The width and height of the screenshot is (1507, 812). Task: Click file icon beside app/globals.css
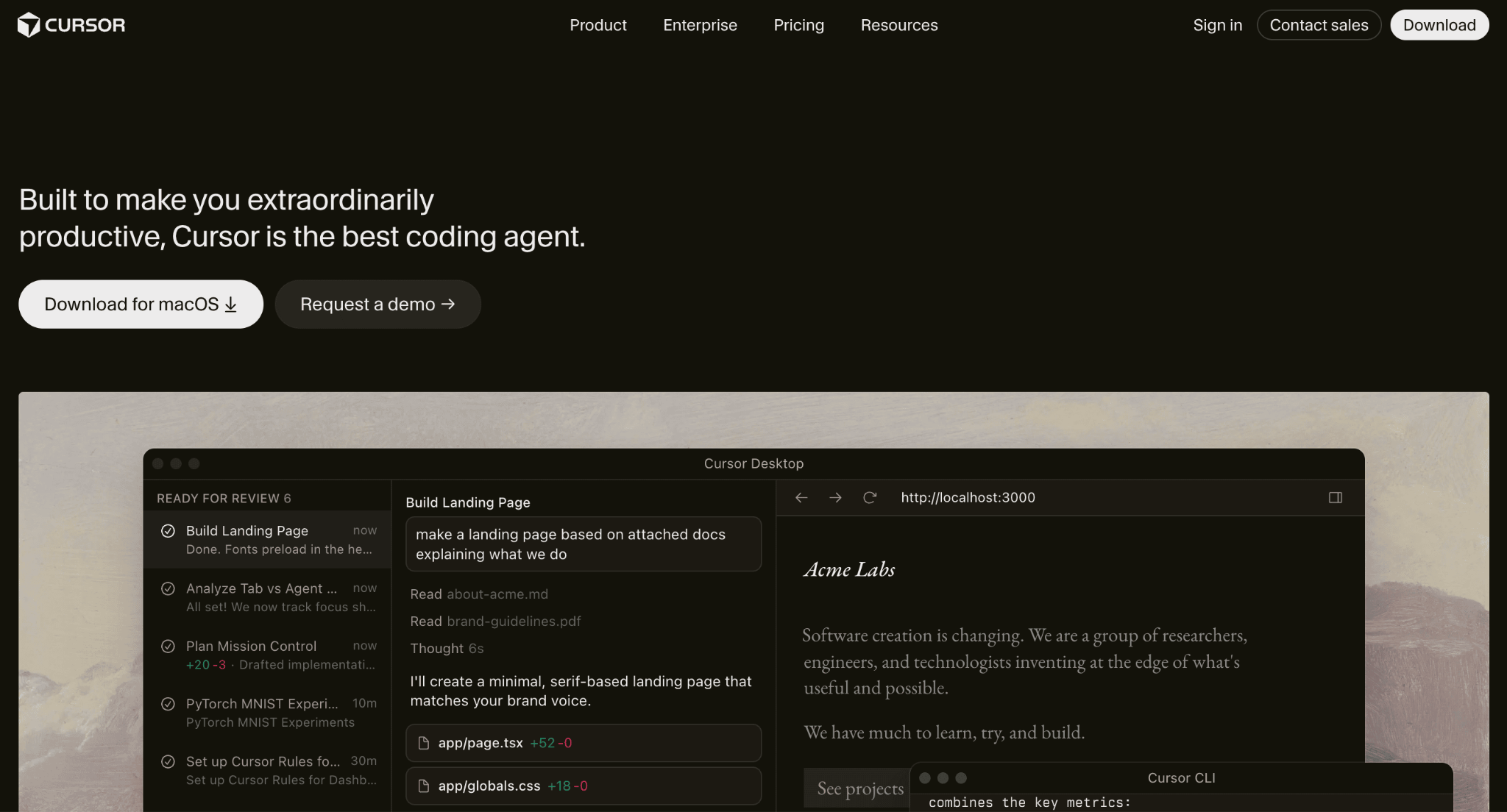(424, 786)
